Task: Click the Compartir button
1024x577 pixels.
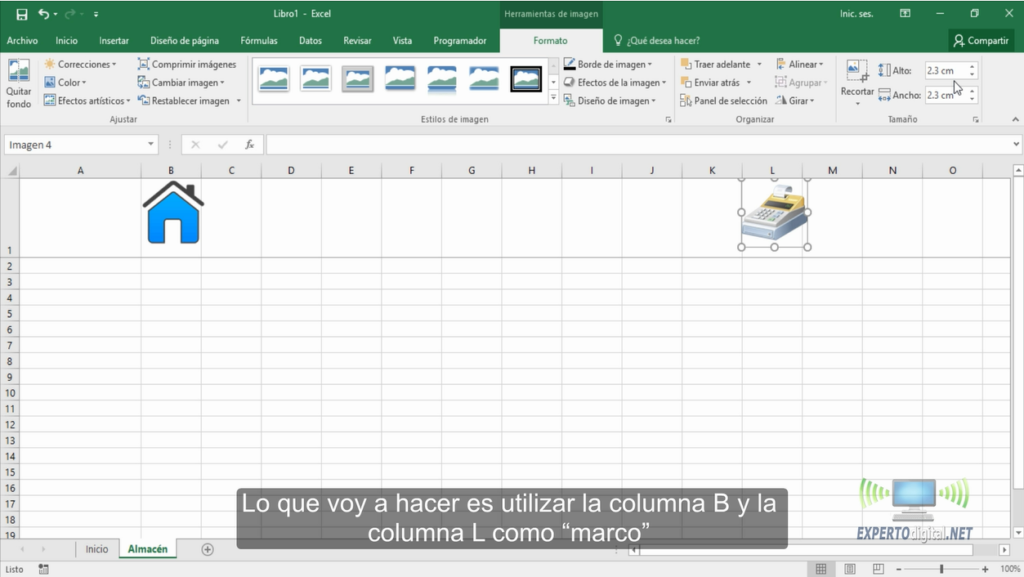Action: point(981,40)
